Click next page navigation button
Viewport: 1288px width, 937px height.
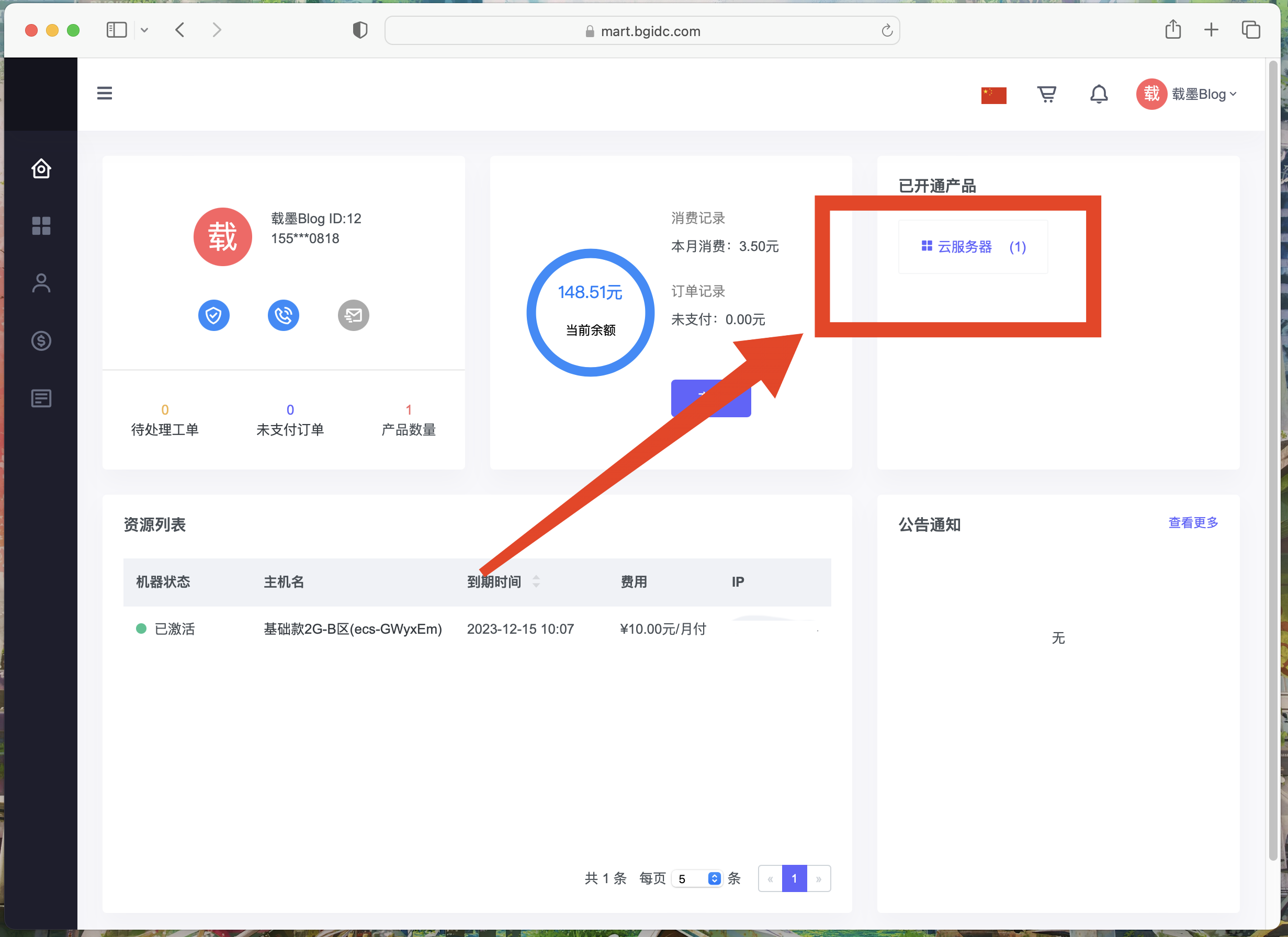[819, 878]
